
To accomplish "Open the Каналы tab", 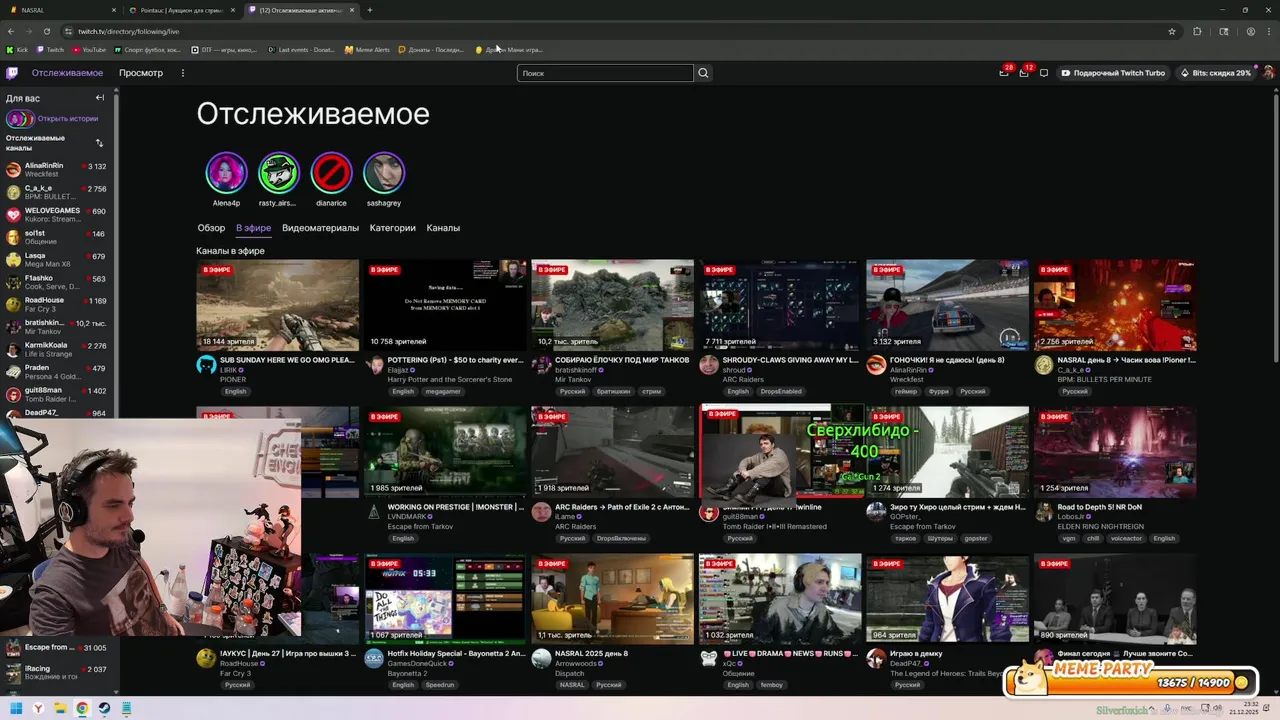I will tap(443, 228).
